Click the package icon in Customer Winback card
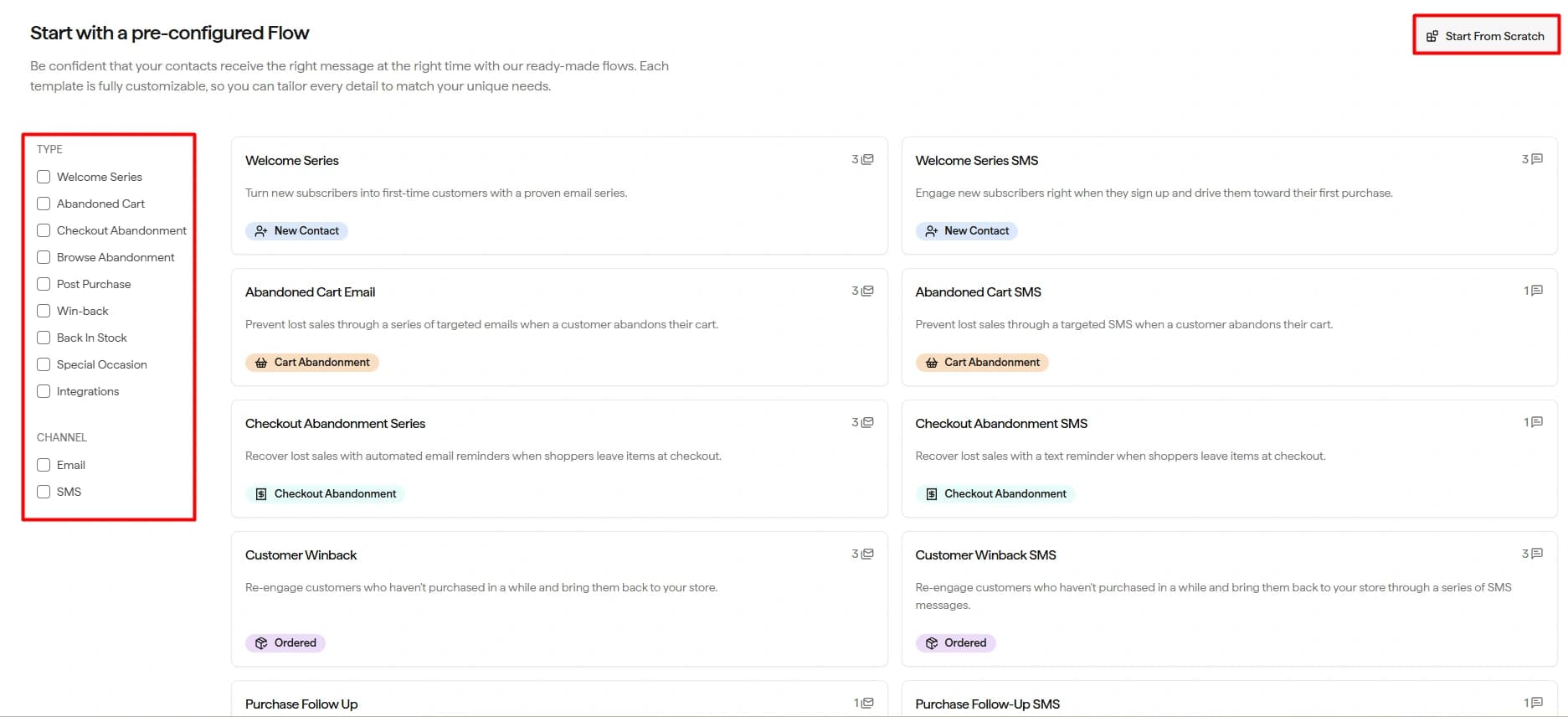 [261, 643]
